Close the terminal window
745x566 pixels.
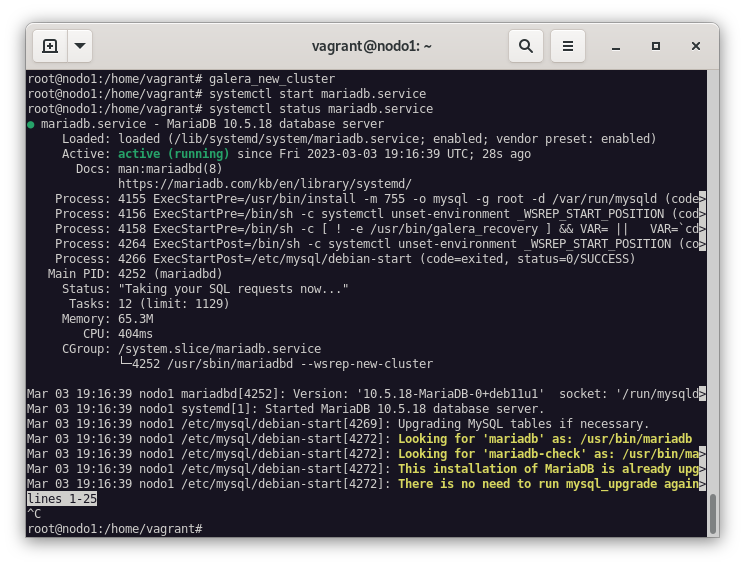click(x=696, y=46)
